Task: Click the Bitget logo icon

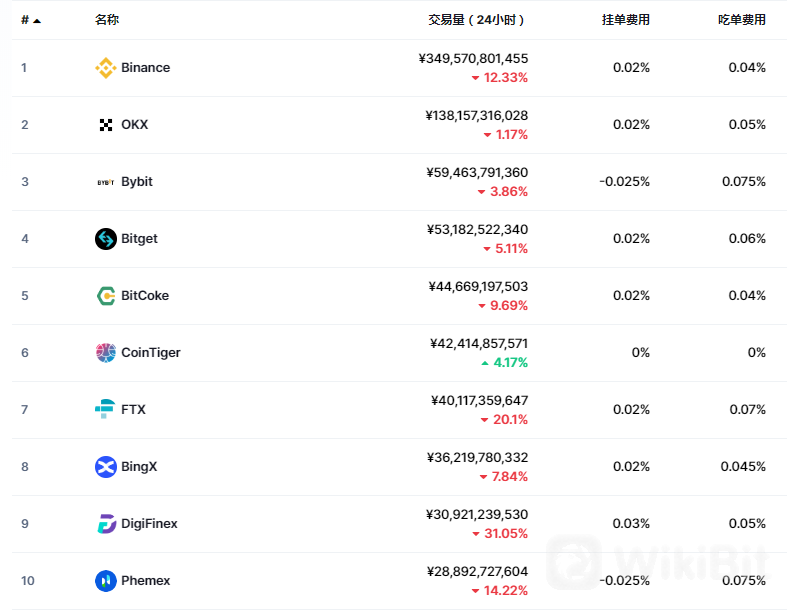Action: [x=105, y=239]
